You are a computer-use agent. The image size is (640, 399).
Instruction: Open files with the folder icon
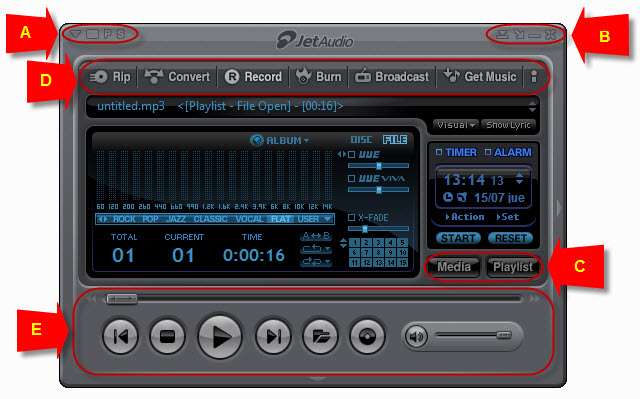tap(320, 337)
